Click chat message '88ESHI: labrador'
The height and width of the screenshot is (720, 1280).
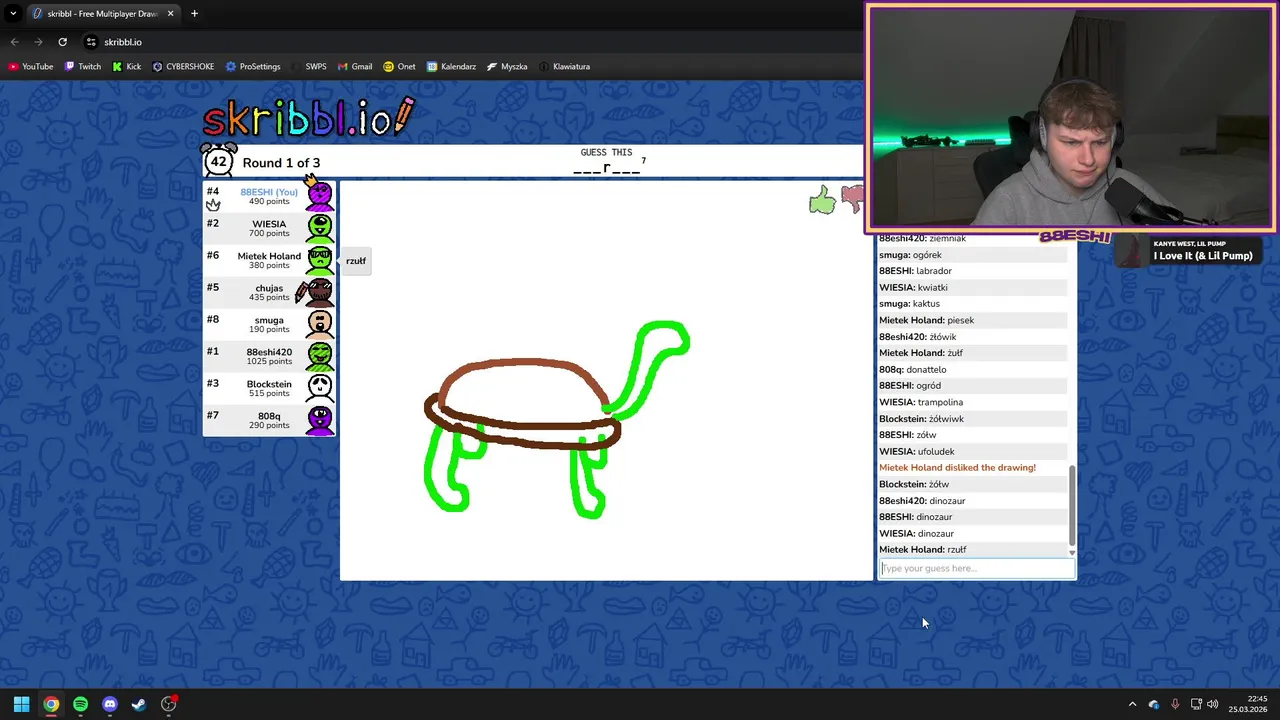pos(915,271)
